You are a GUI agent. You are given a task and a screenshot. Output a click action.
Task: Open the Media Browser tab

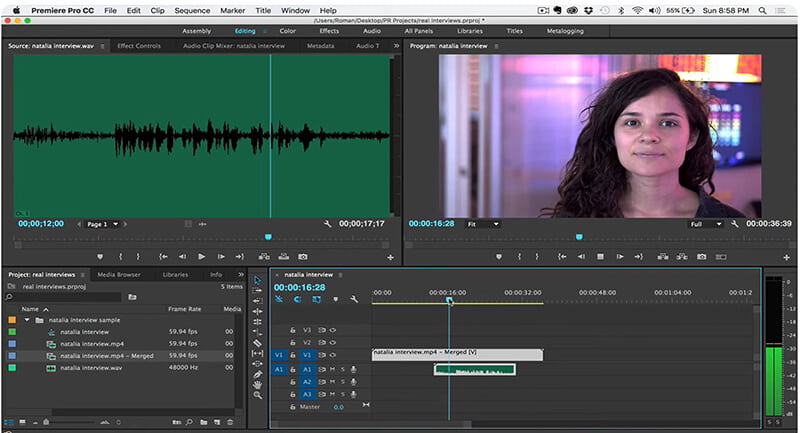click(119, 274)
